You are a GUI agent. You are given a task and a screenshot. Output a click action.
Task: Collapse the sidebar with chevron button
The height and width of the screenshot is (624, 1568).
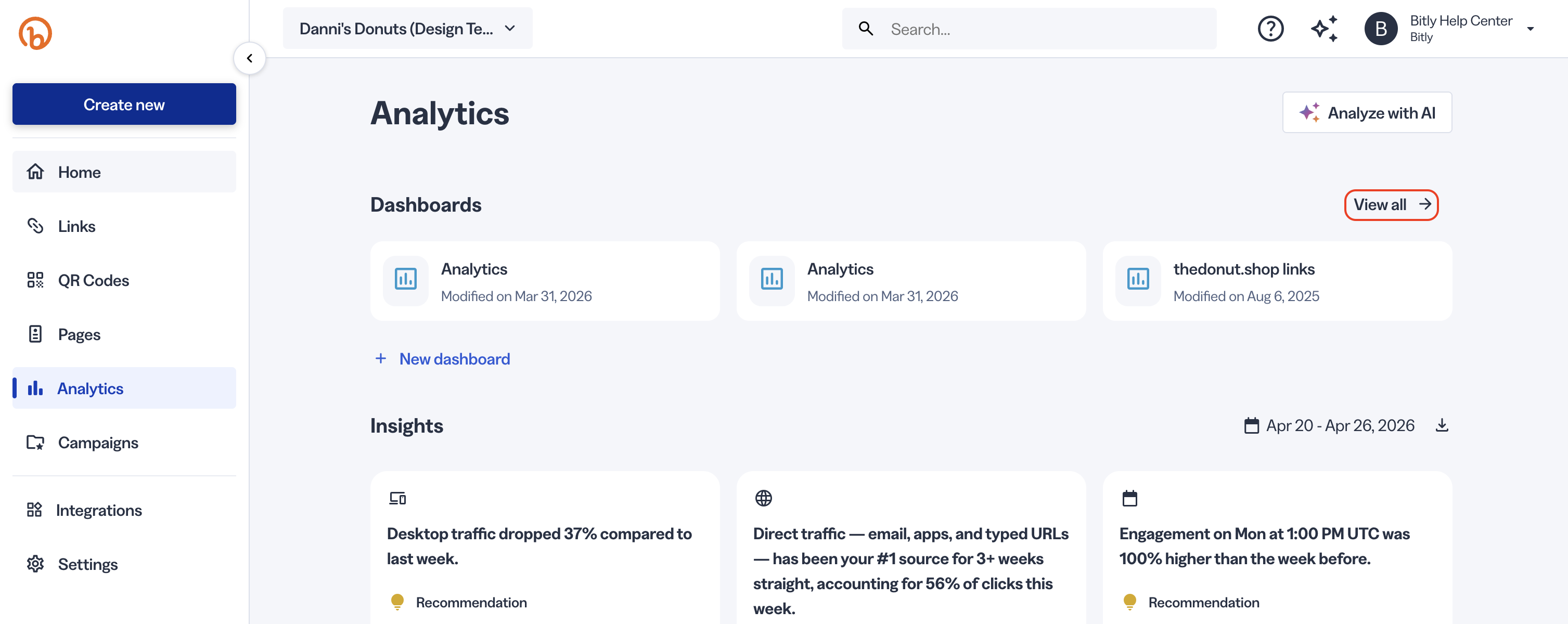250,58
